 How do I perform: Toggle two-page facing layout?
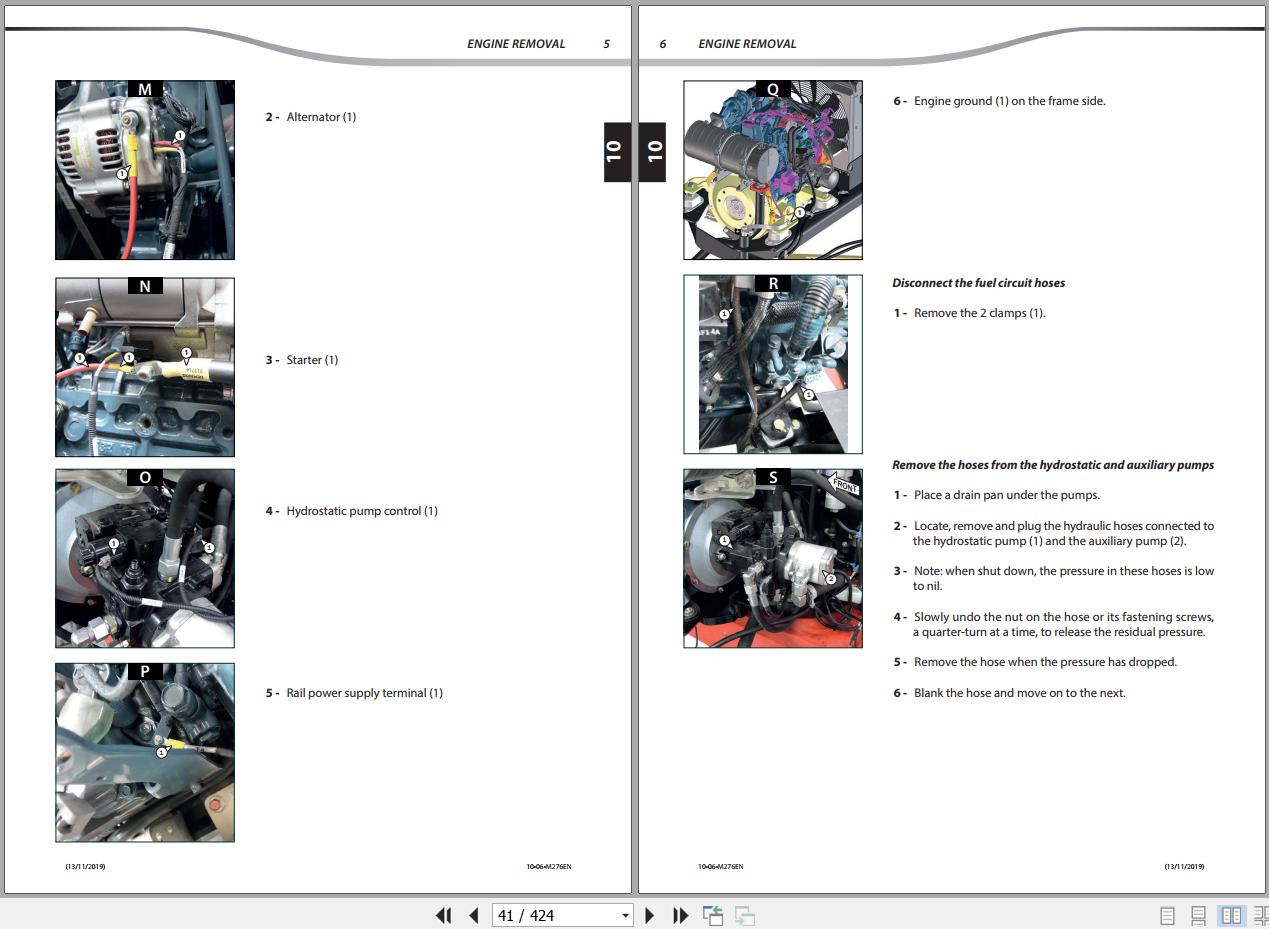(1231, 915)
